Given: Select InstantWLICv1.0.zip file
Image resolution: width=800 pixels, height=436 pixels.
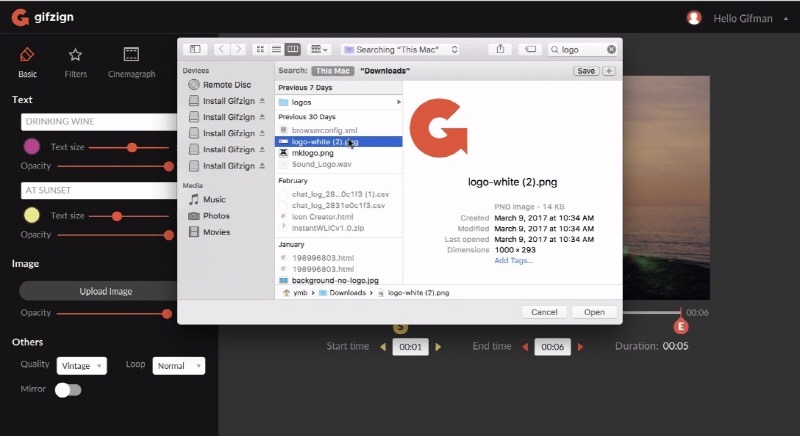Looking at the screenshot, I should pyautogui.click(x=339, y=227).
